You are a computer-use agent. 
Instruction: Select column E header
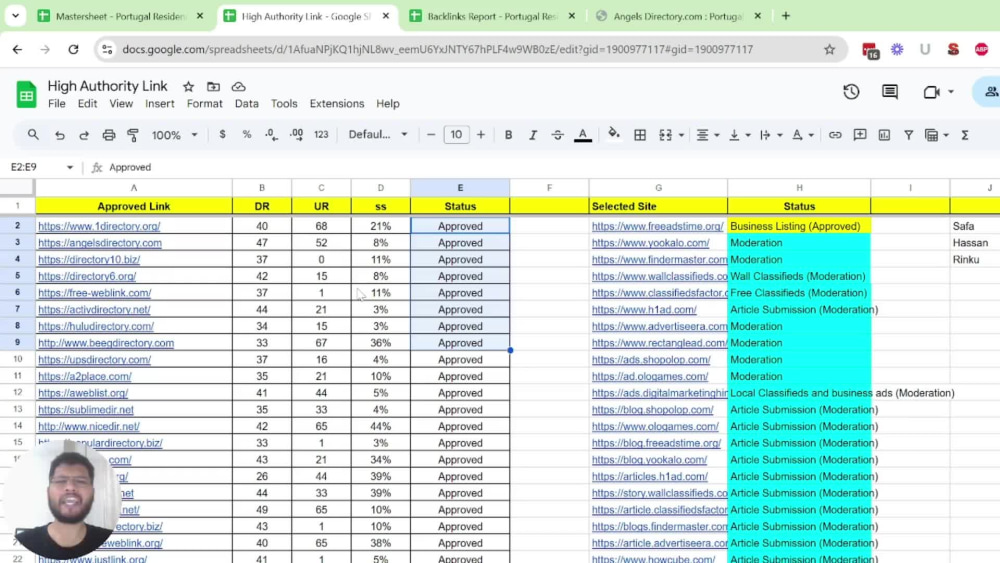point(460,187)
